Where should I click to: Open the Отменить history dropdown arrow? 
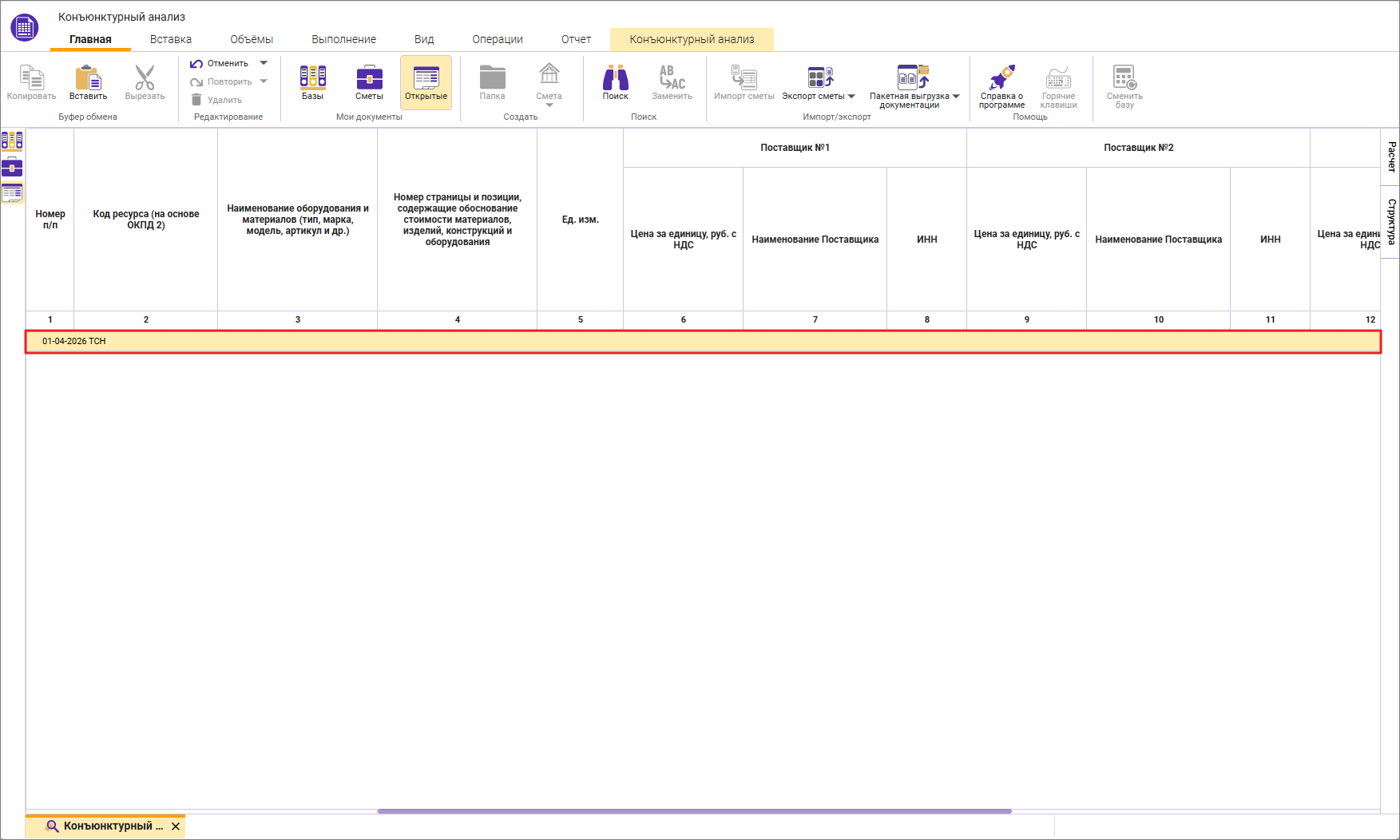click(264, 63)
